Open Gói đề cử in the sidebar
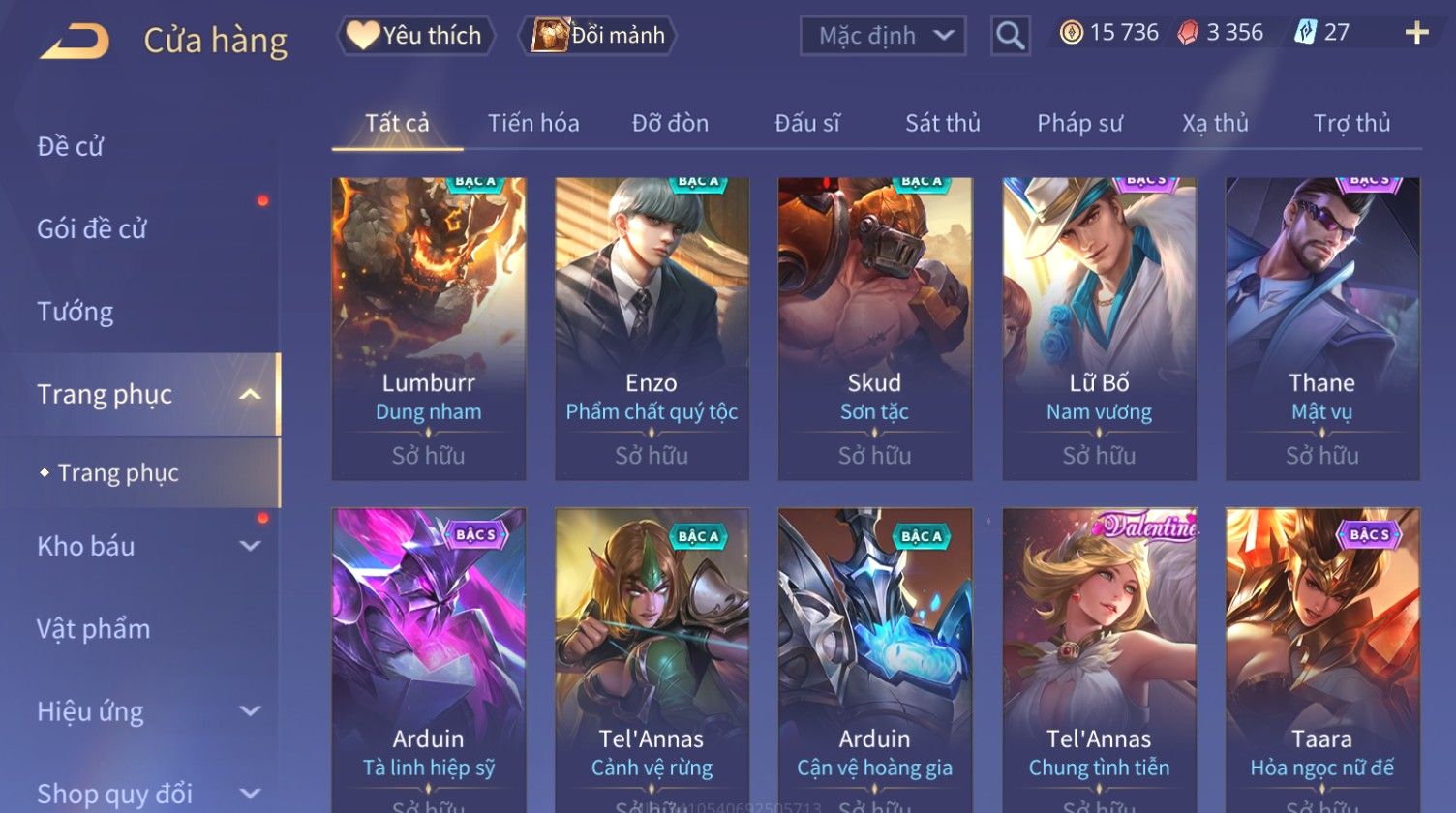The image size is (1456, 813). click(92, 229)
